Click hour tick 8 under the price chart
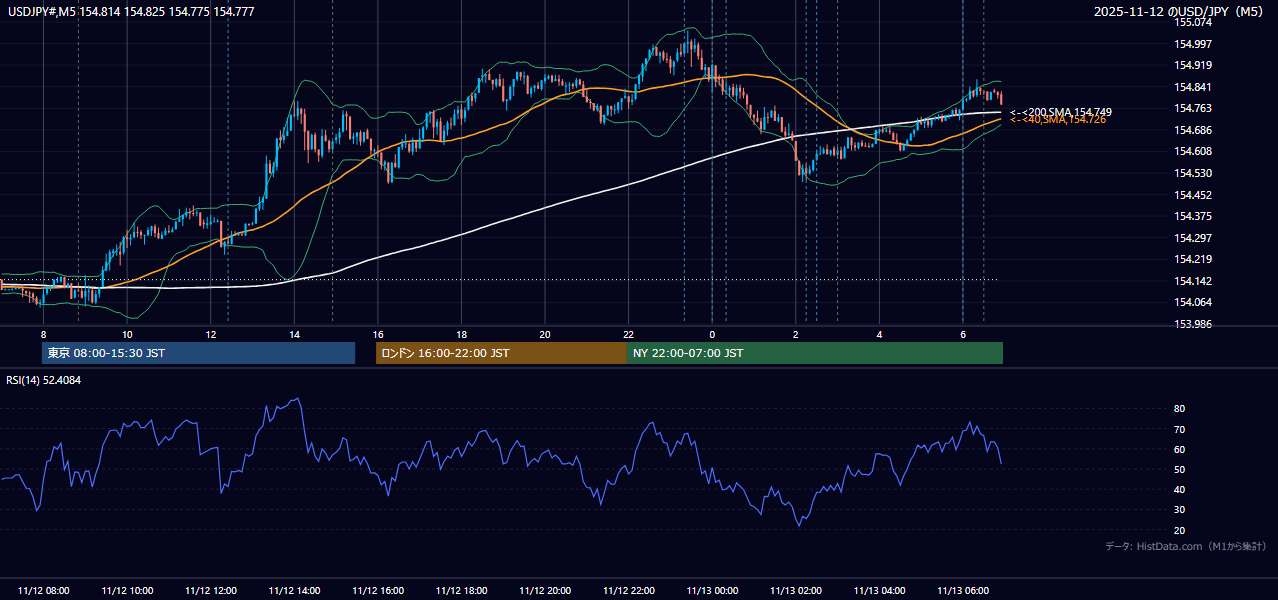The image size is (1278, 600). pos(43,334)
